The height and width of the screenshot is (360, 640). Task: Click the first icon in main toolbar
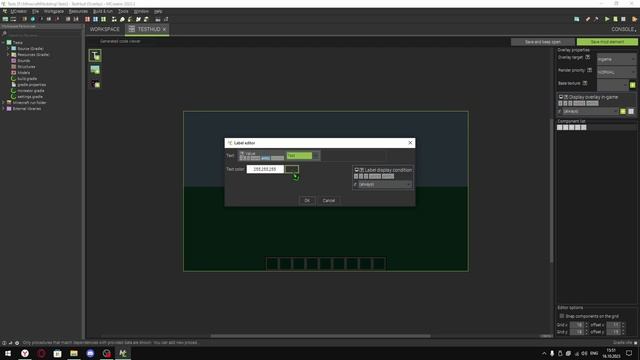pyautogui.click(x=5, y=19)
